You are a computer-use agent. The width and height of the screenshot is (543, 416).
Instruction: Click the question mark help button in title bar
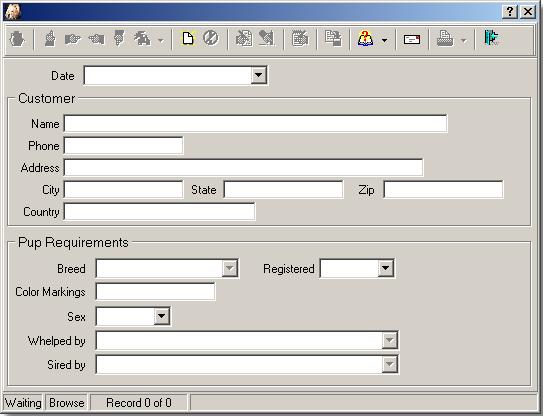[509, 12]
